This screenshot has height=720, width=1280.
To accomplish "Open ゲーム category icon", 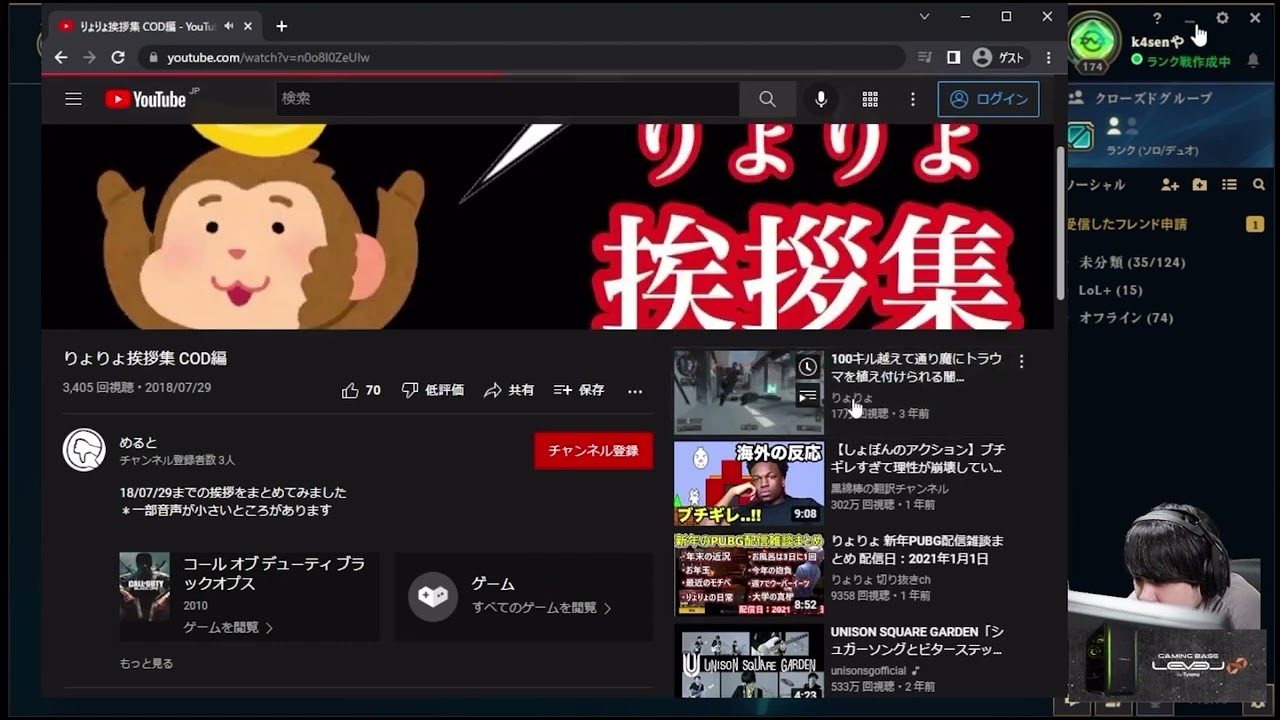I will tap(432, 596).
